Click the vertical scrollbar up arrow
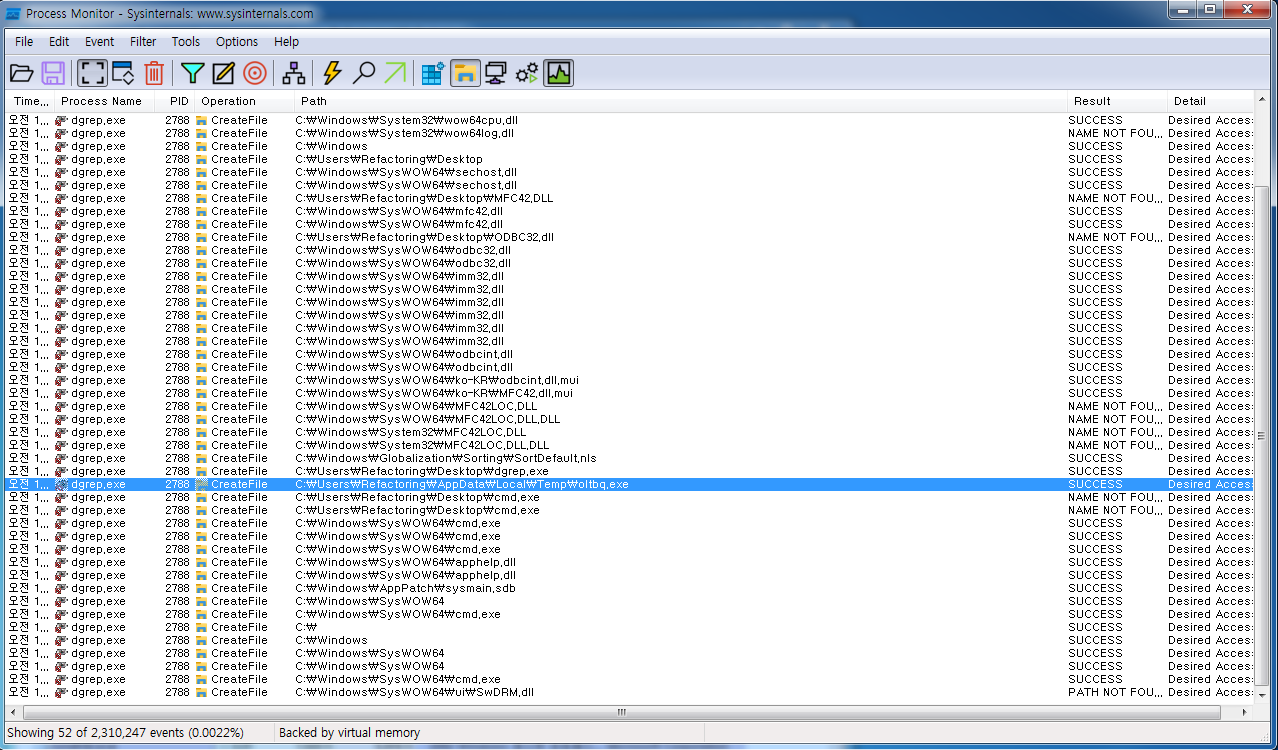This screenshot has width=1278, height=750. [x=1262, y=100]
